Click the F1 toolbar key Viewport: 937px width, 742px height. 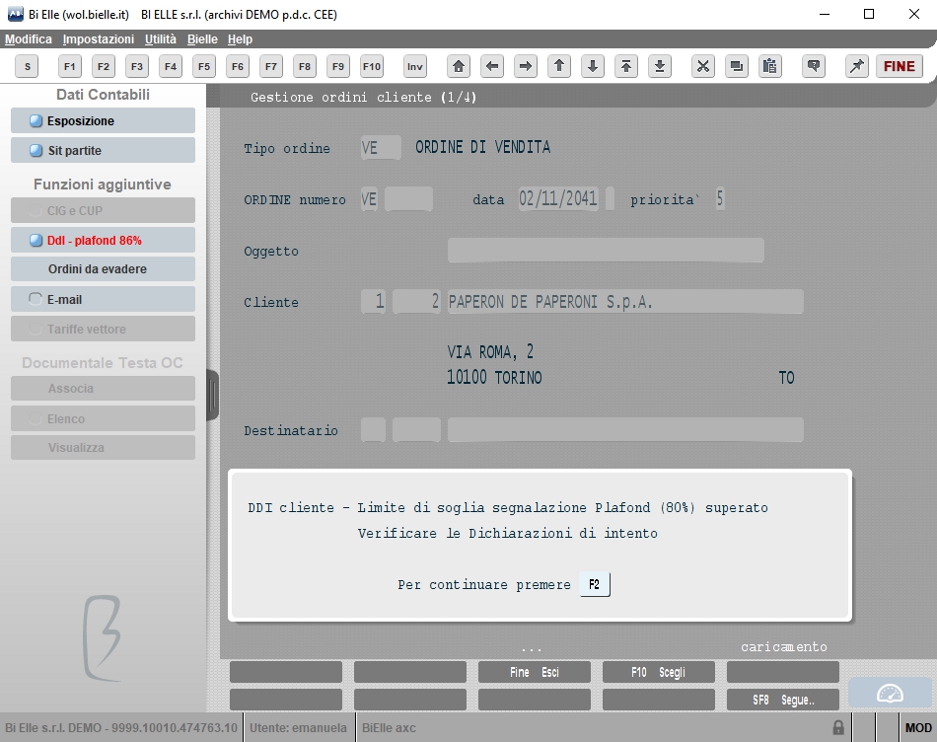pos(69,66)
